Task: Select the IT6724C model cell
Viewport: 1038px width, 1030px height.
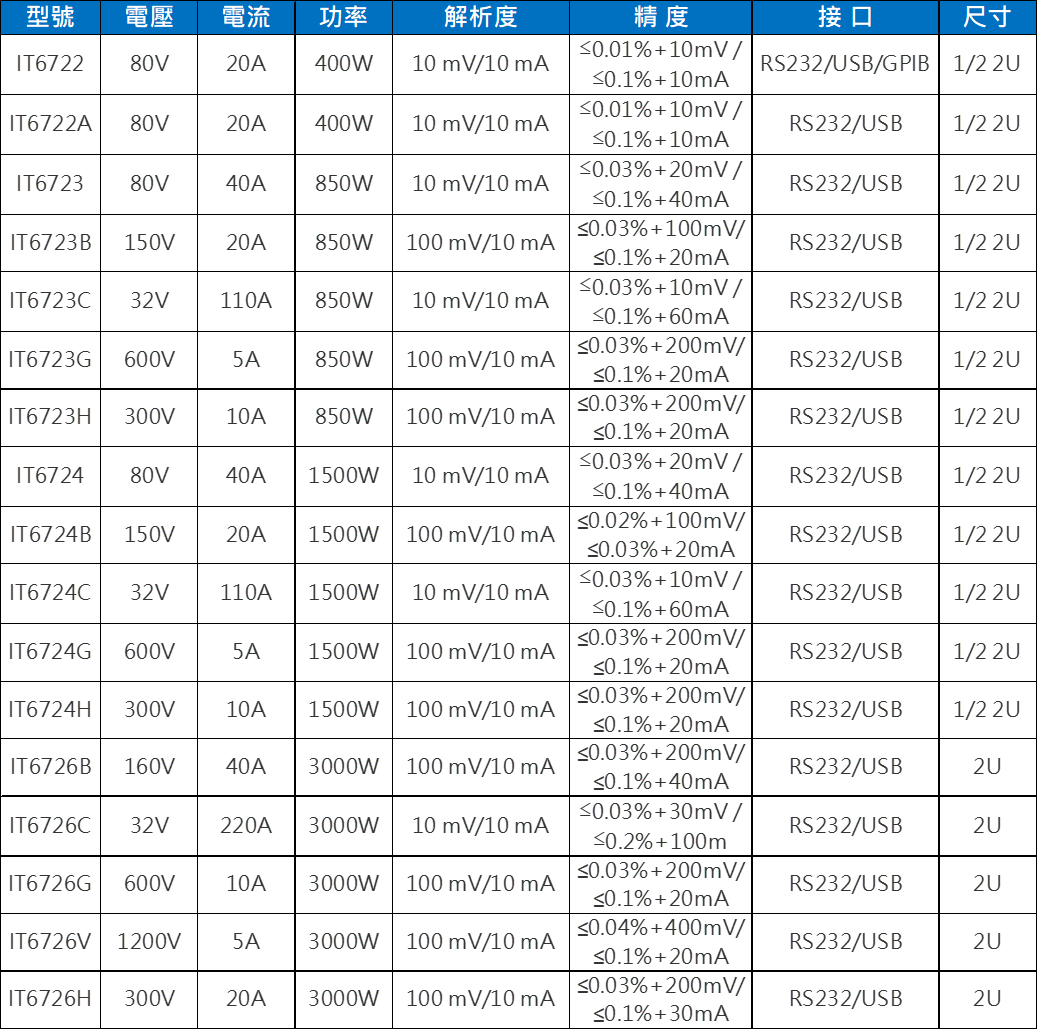Action: tap(50, 592)
